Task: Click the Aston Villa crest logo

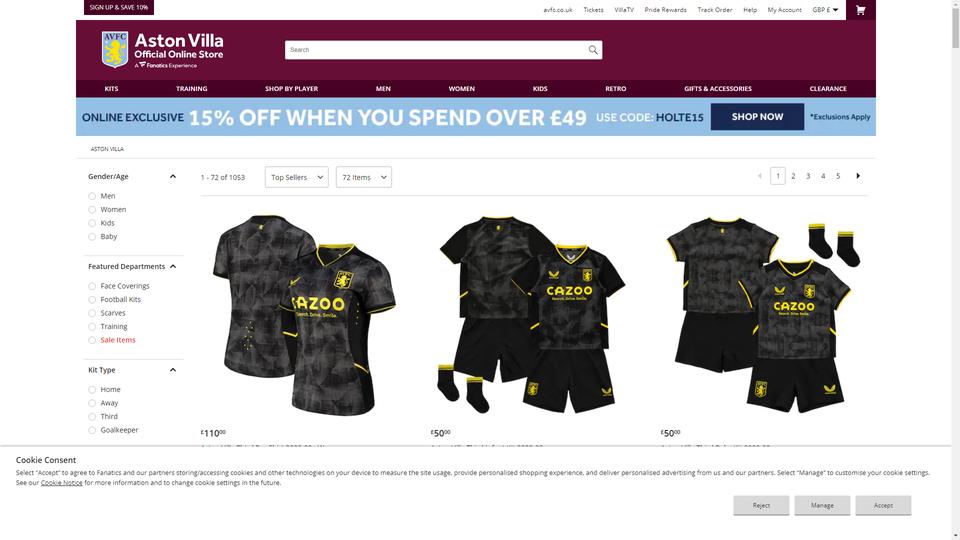Action: click(x=114, y=50)
